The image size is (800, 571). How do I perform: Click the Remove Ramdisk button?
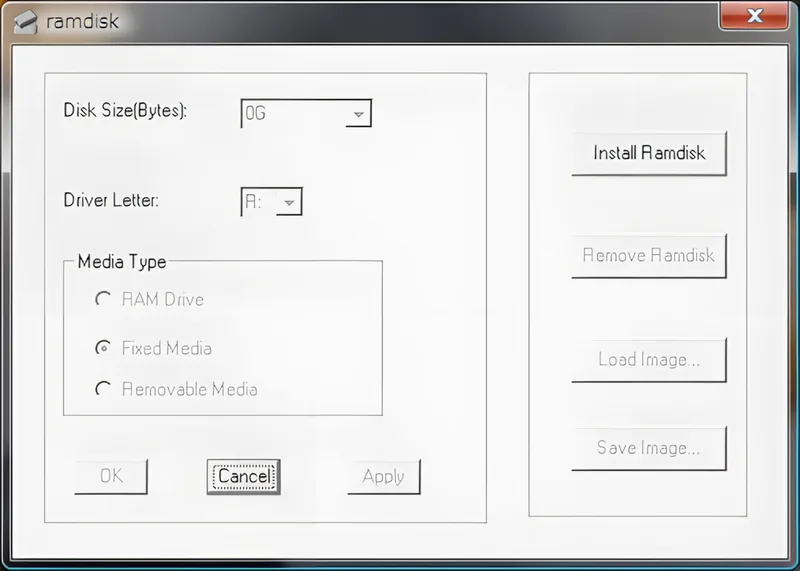pos(648,255)
